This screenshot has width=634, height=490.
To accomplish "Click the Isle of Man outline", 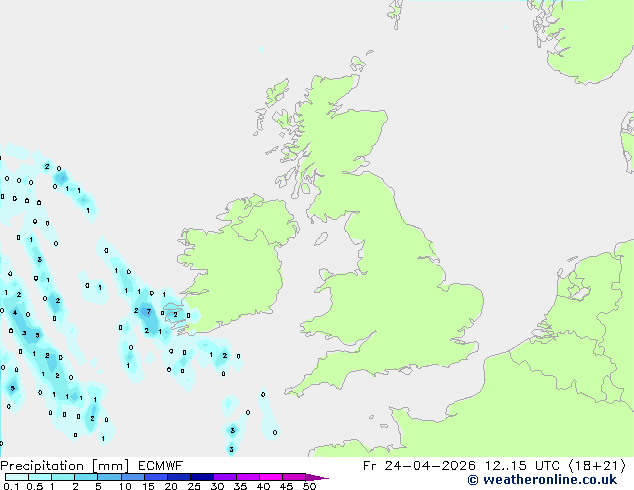I will pos(321,239).
